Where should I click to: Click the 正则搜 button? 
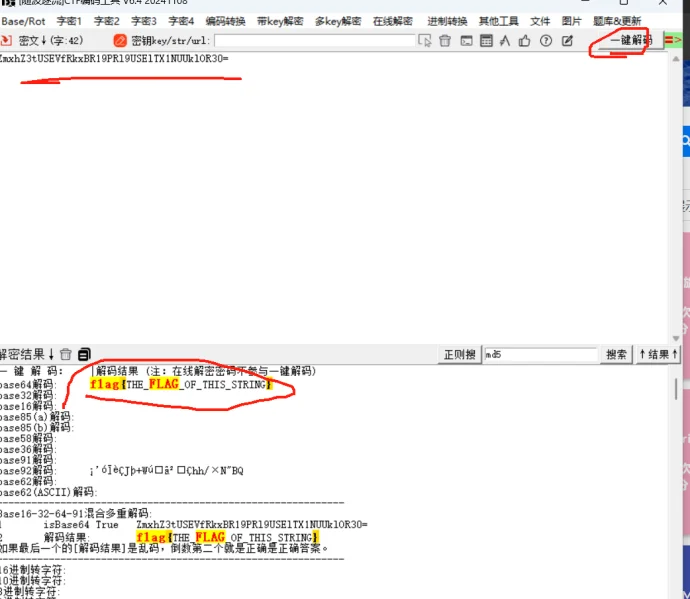click(x=460, y=354)
